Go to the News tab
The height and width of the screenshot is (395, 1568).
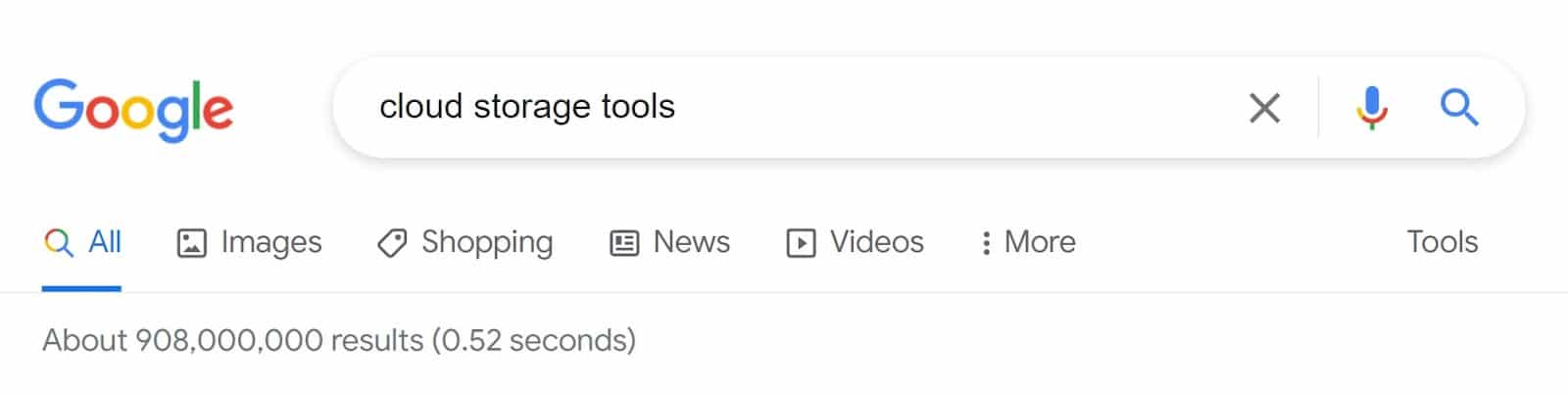click(691, 242)
